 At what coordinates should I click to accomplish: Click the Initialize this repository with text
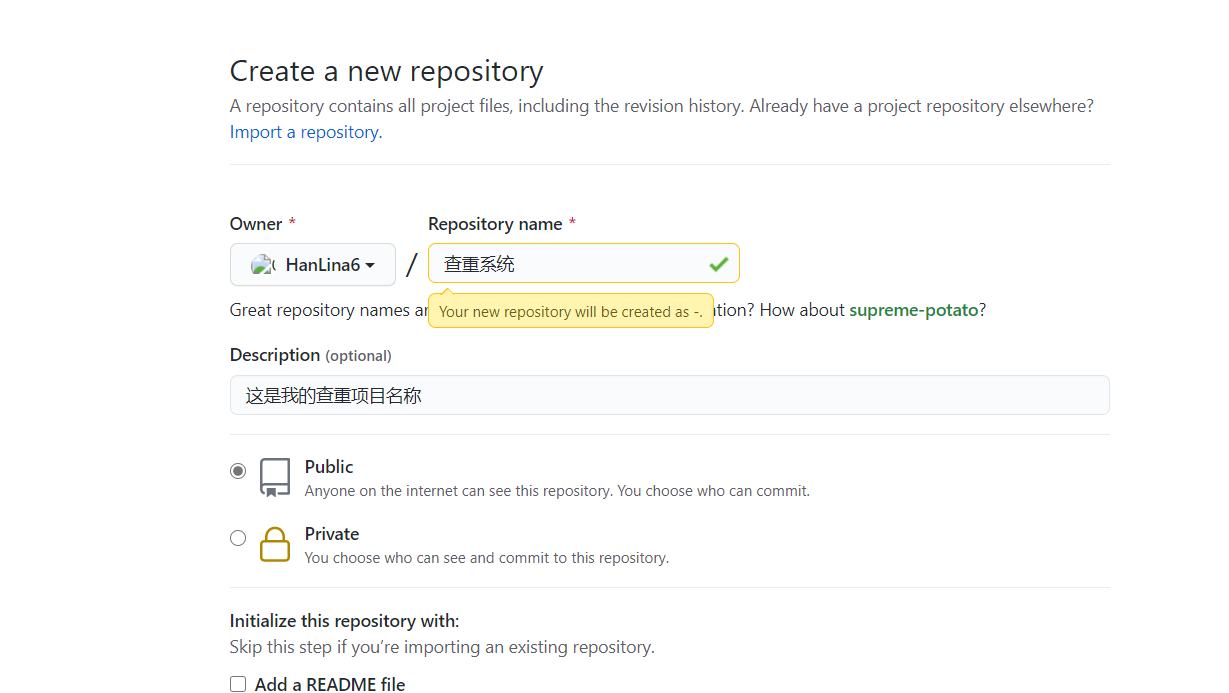pos(345,621)
